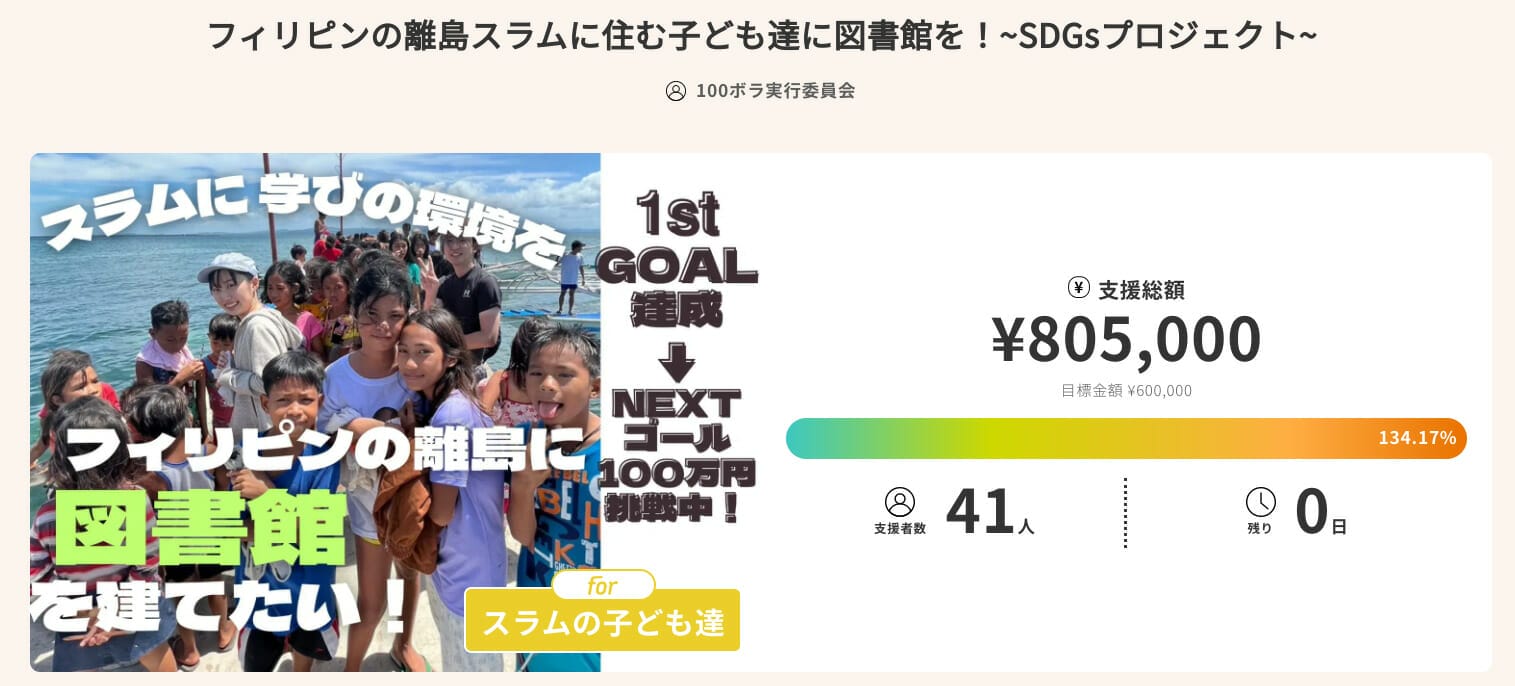Click the 1st GOAL 達成 banner text
The height and width of the screenshot is (686, 1515).
(x=677, y=258)
